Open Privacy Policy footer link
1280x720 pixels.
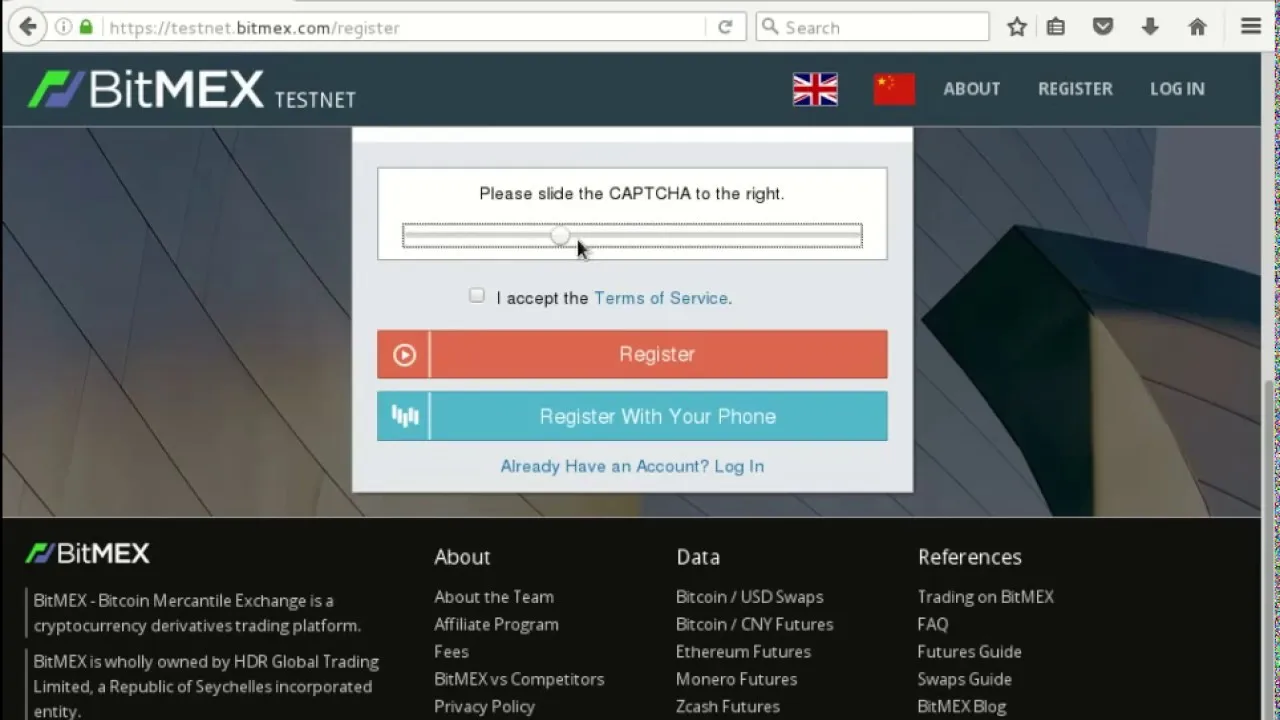pyautogui.click(x=484, y=706)
